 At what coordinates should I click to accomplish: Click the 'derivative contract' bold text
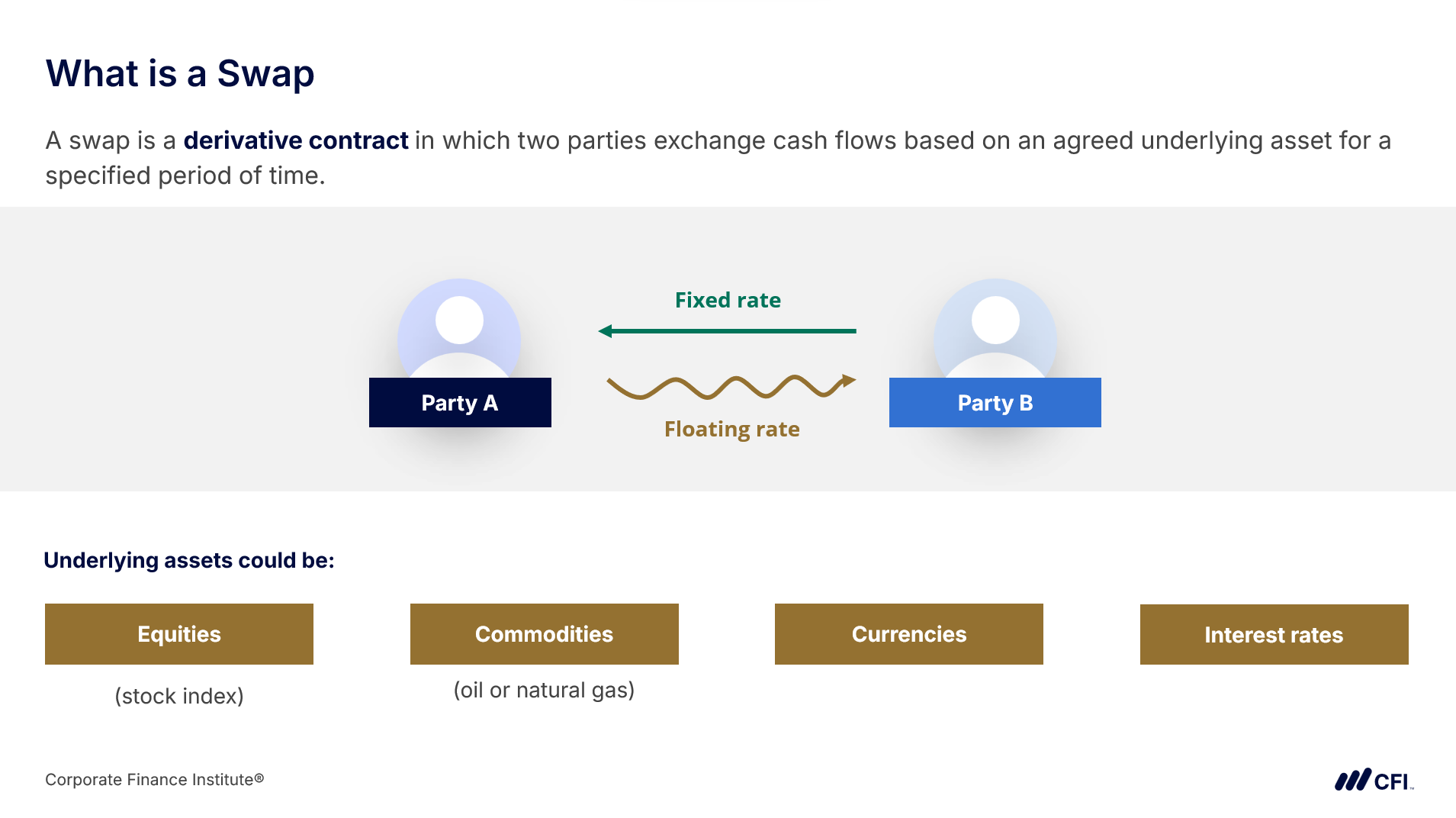[x=296, y=140]
